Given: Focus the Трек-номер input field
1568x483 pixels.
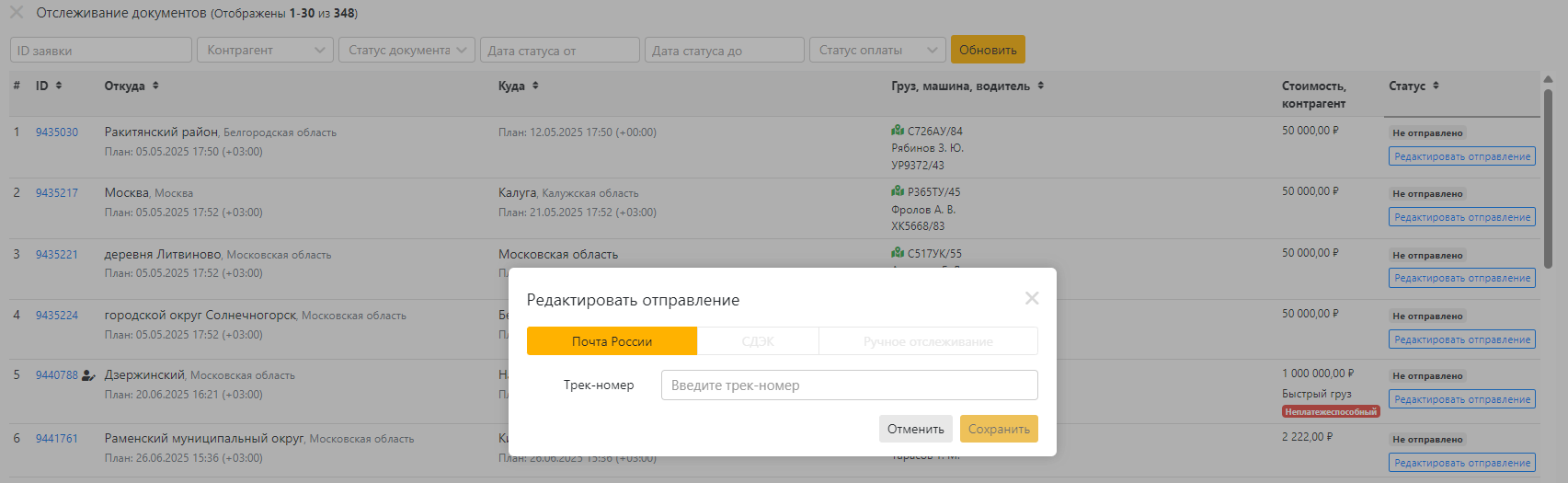Looking at the screenshot, I should coord(850,385).
